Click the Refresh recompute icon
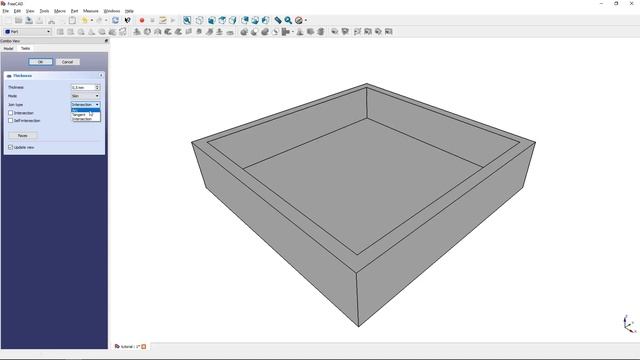This screenshot has width=640, height=360. coord(116,20)
